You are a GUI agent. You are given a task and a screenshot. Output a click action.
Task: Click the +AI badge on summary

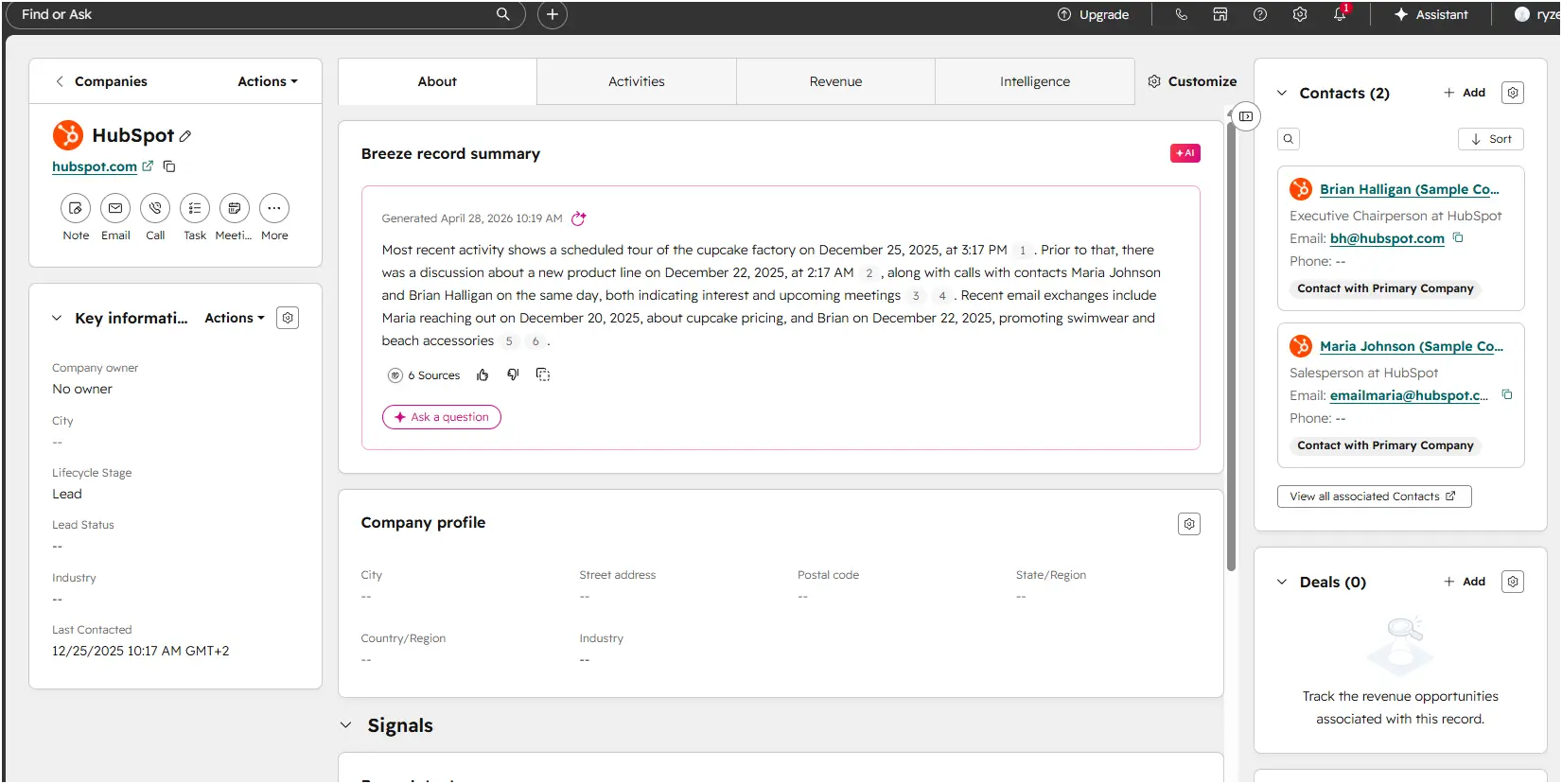[x=1185, y=153]
